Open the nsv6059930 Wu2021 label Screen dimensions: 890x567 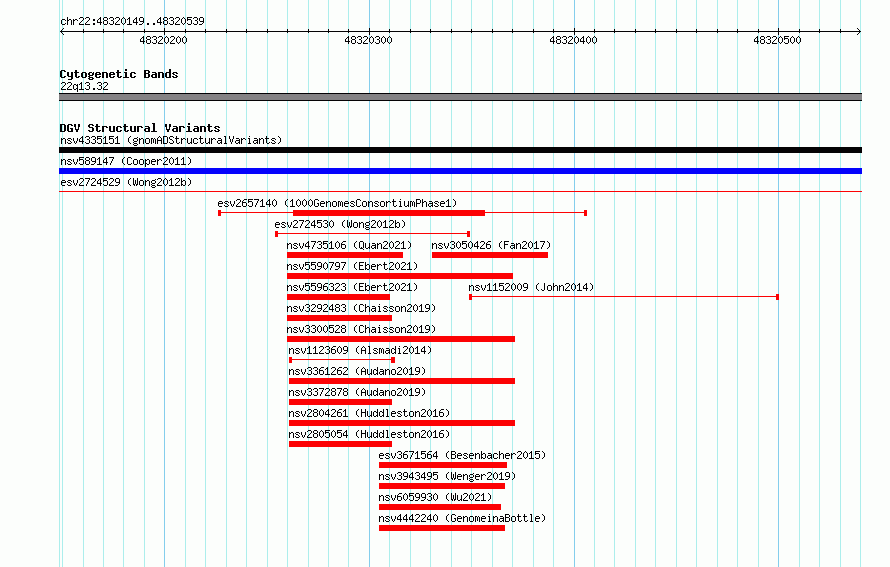(x=435, y=497)
